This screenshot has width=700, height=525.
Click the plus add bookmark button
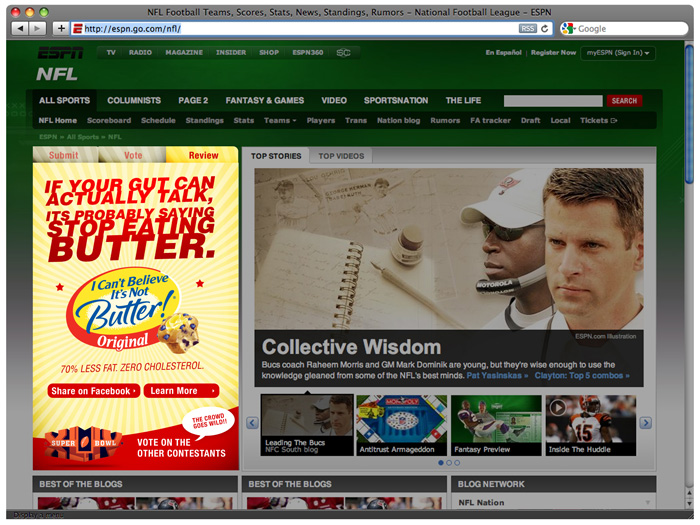coord(61,29)
